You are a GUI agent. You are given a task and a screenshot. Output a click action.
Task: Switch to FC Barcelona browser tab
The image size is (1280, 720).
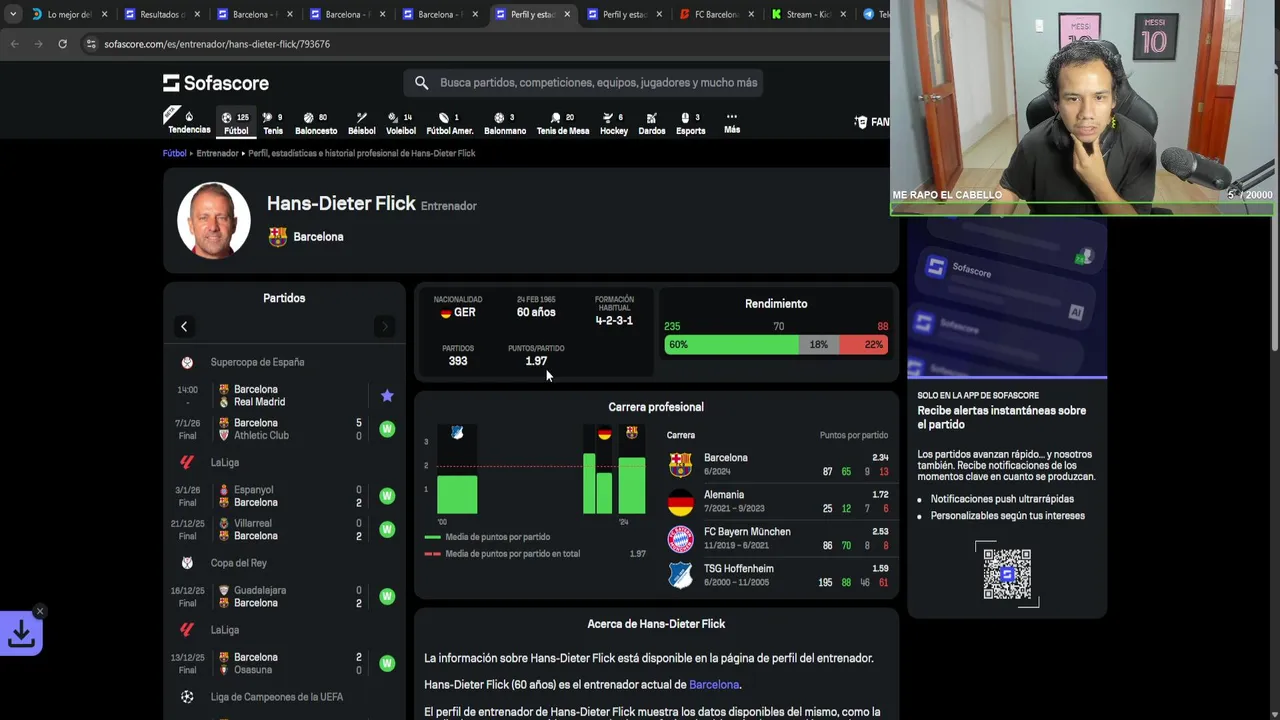(x=715, y=15)
